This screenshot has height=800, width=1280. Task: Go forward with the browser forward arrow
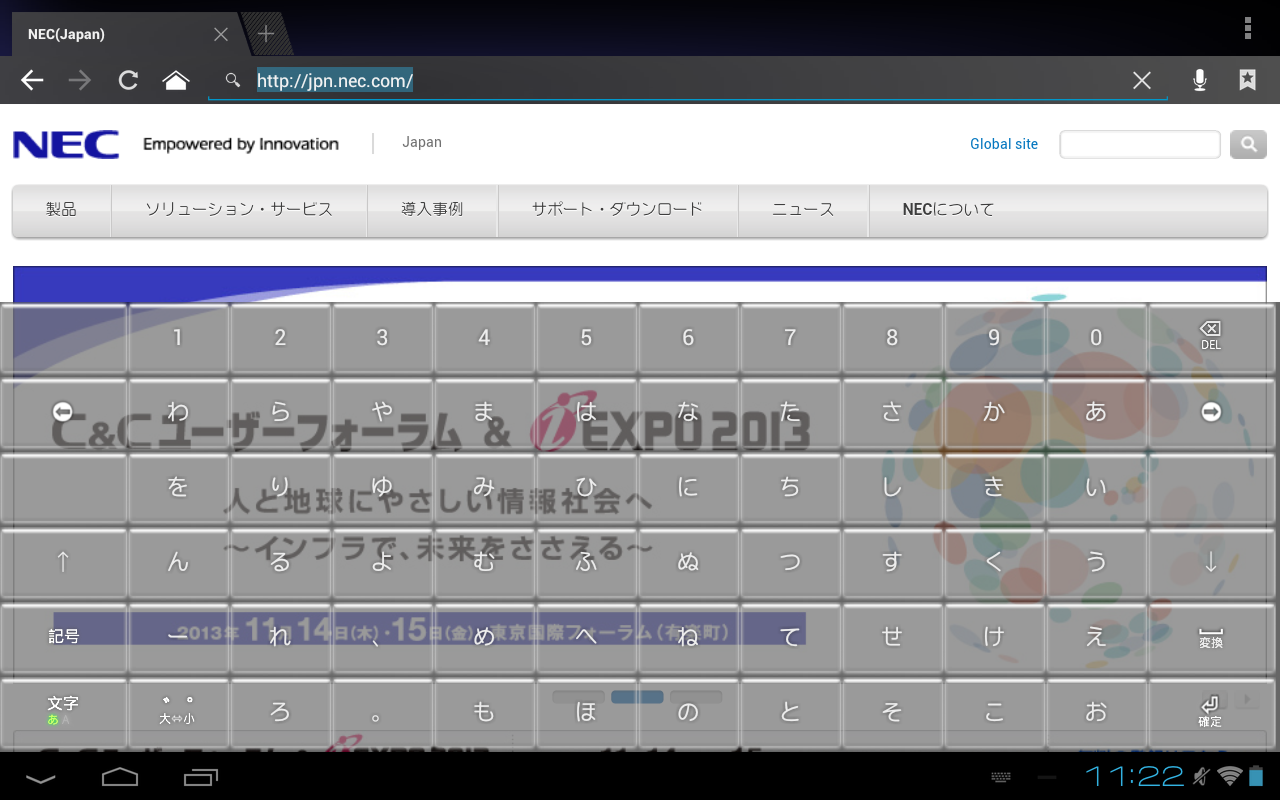pyautogui.click(x=80, y=81)
